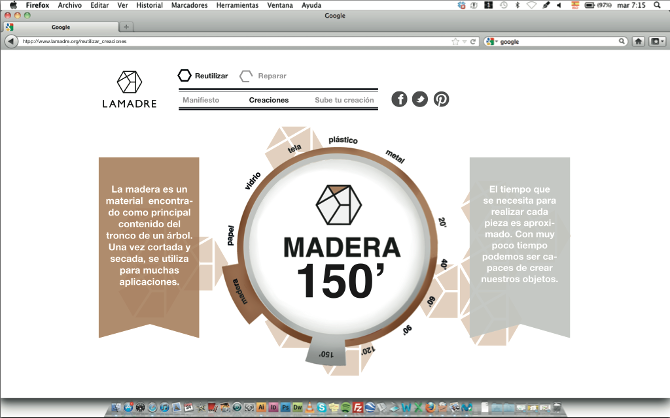
Task: Select the tela material on the dial
Action: coord(294,149)
